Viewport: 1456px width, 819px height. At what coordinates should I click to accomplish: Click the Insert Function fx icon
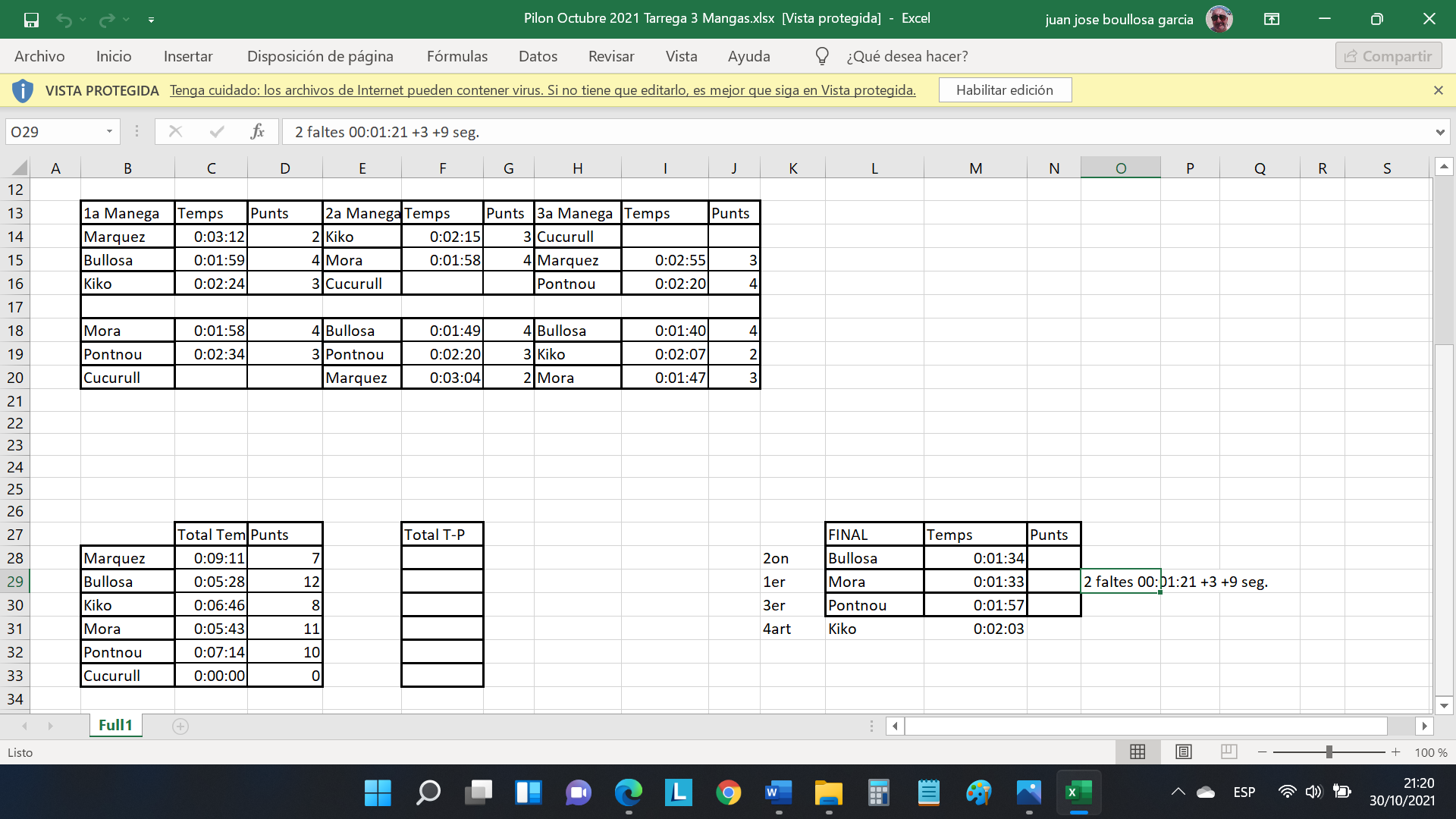point(257,131)
